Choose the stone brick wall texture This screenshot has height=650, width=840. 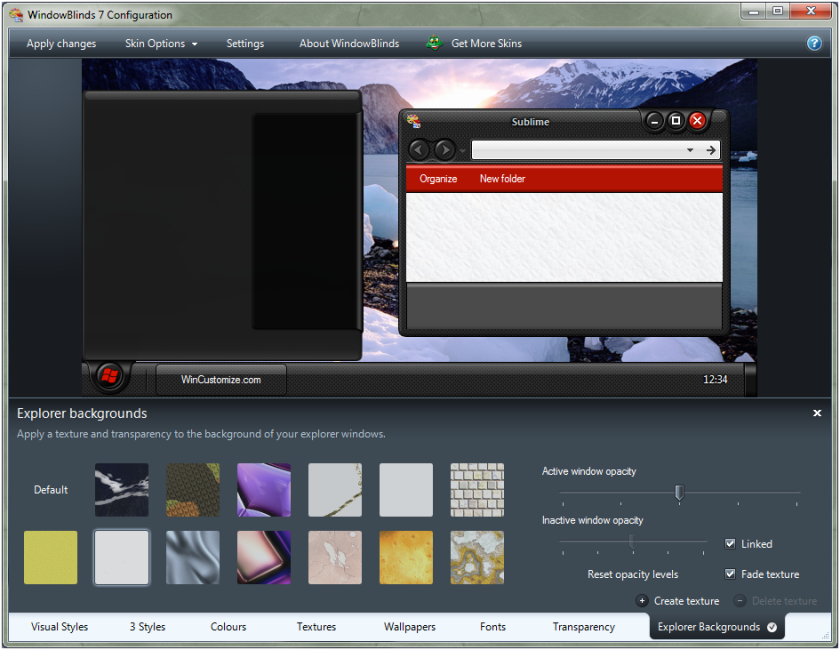[x=477, y=490]
